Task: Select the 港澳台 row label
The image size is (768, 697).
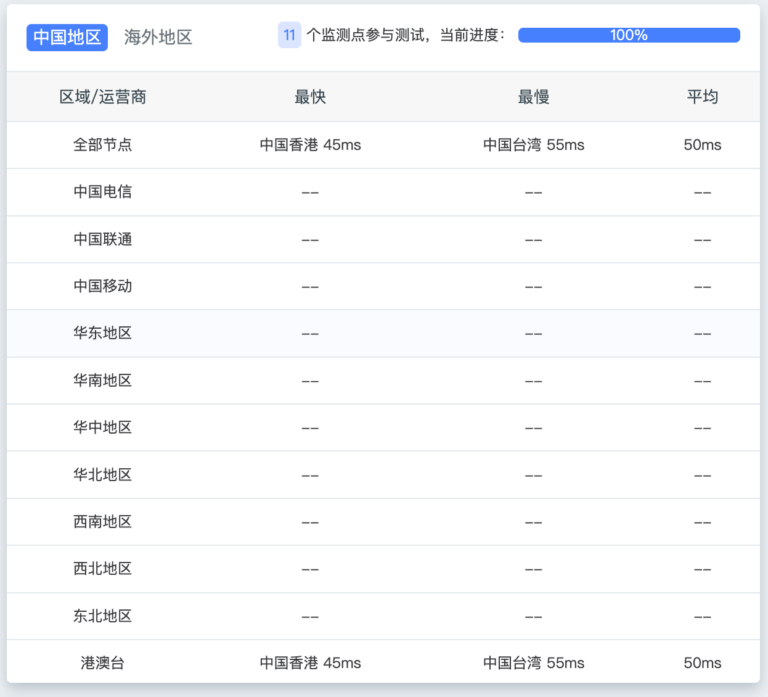Action: coord(103,663)
